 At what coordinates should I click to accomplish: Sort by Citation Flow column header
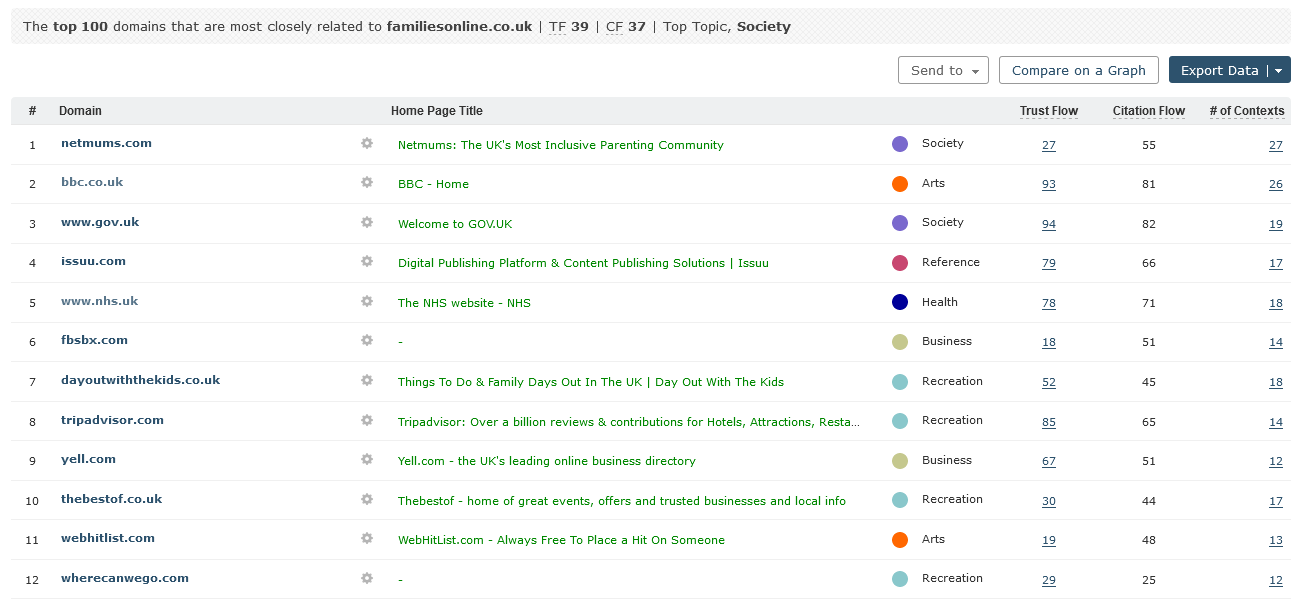click(x=1149, y=111)
